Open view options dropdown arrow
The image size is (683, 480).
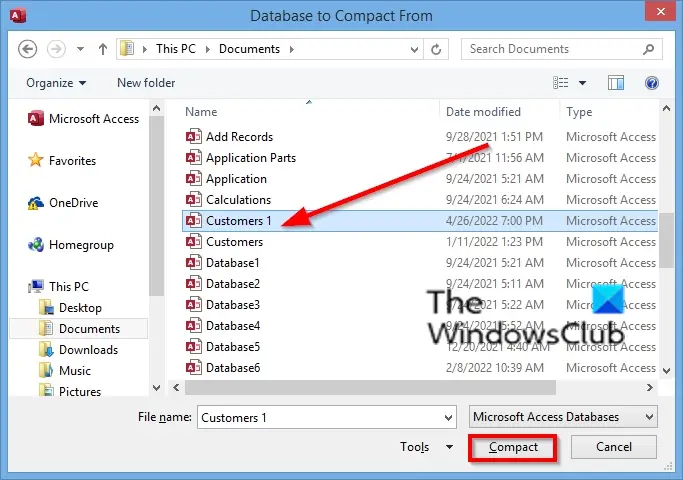582,83
